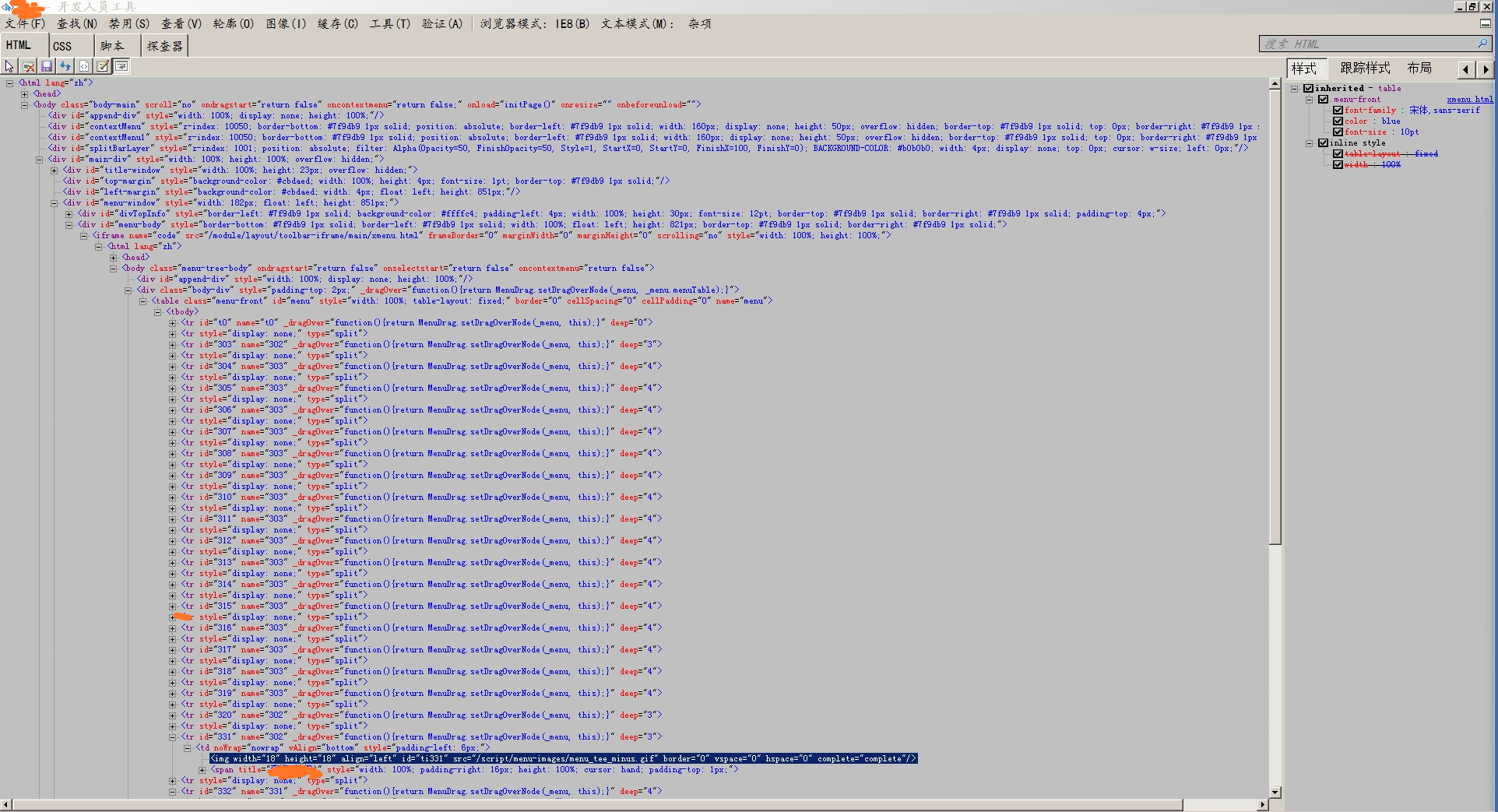Collapse the inherited - table style group
Viewport: 1498px width, 812px height.
click(1295, 89)
